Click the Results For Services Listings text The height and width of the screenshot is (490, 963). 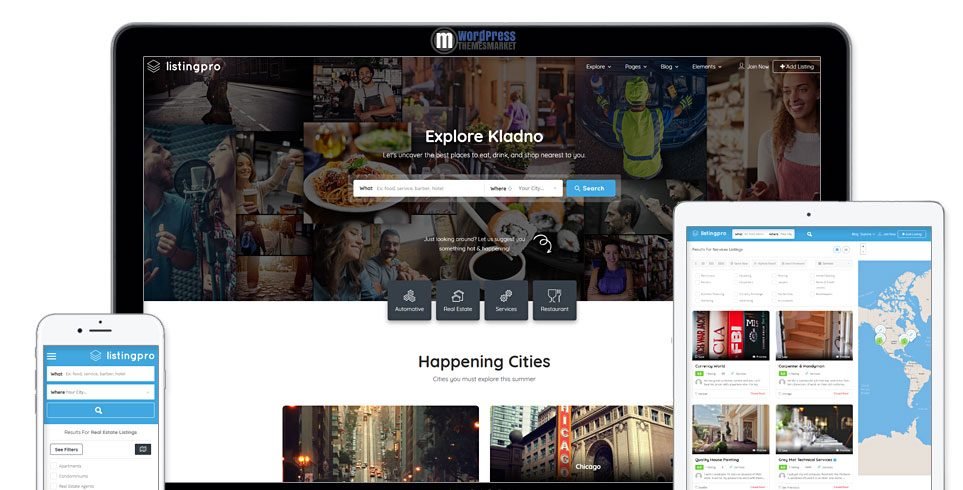(717, 250)
